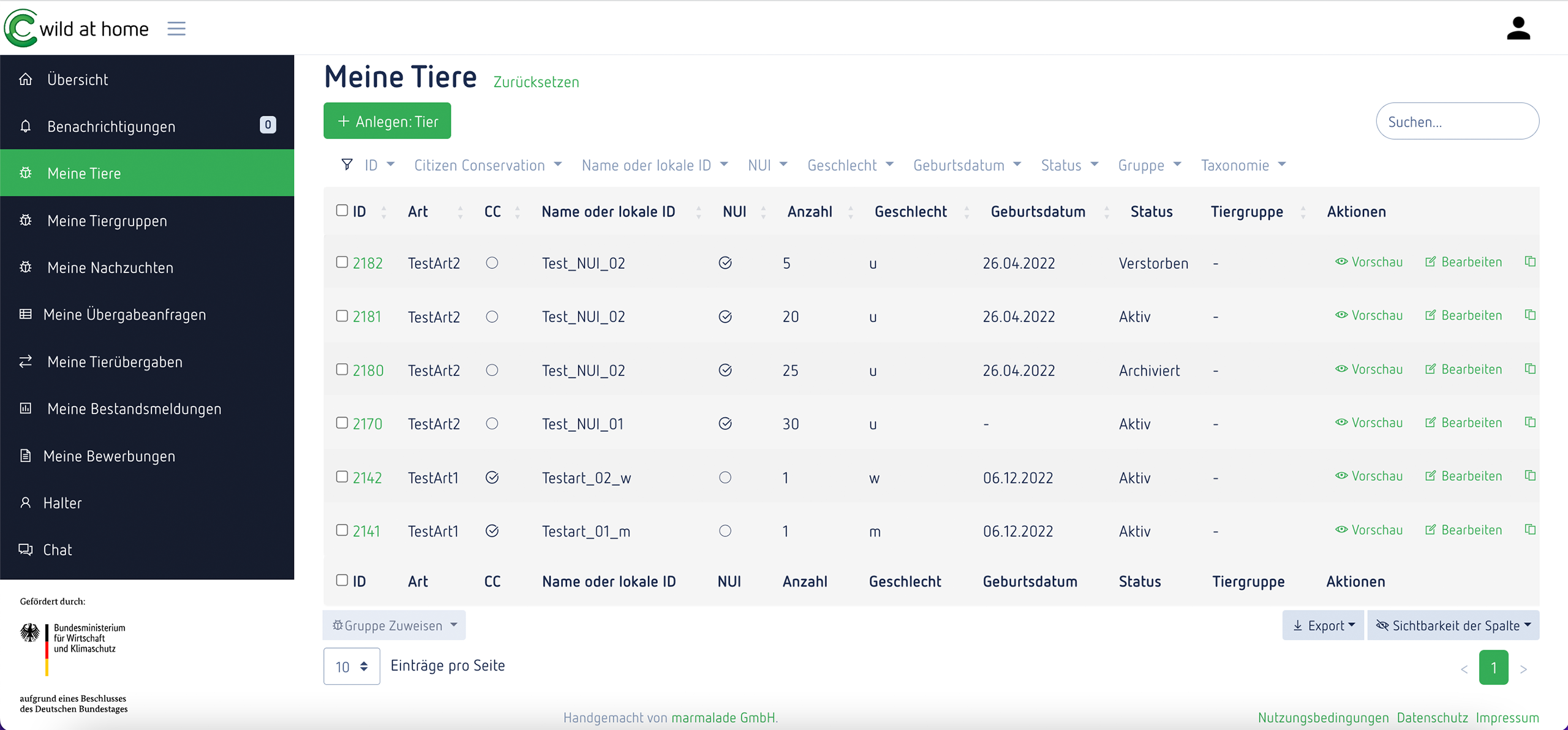This screenshot has height=730, width=1568.
Task: Open Sichtbarkeit der Spalte dropdown
Action: [x=1453, y=625]
